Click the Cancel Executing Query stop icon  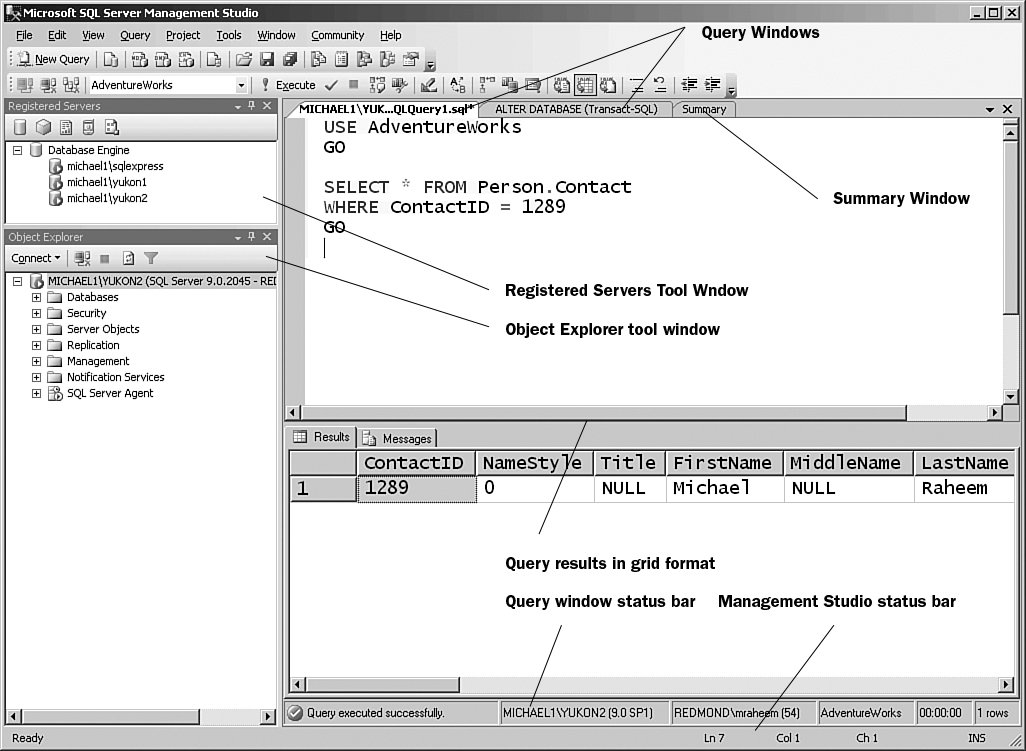(353, 85)
